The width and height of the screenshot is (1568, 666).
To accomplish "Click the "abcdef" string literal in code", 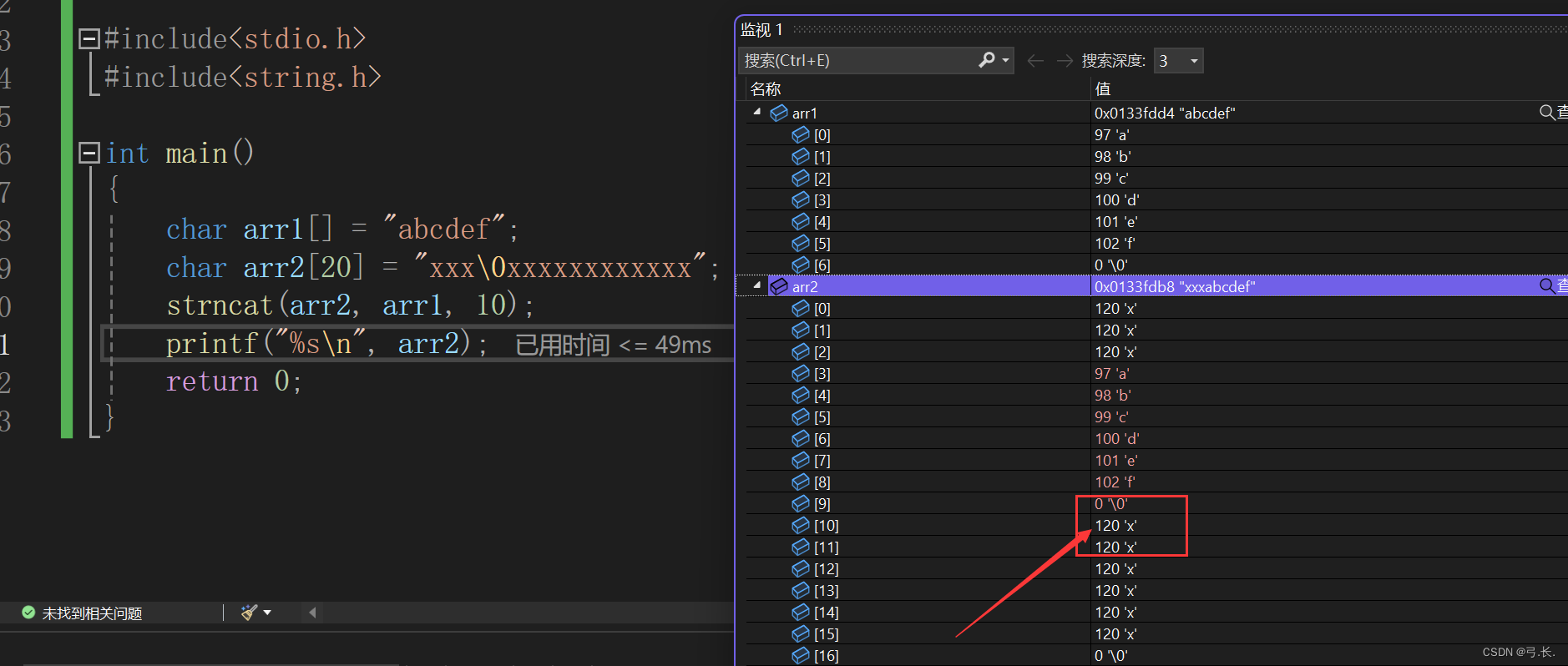I will 443,228.
